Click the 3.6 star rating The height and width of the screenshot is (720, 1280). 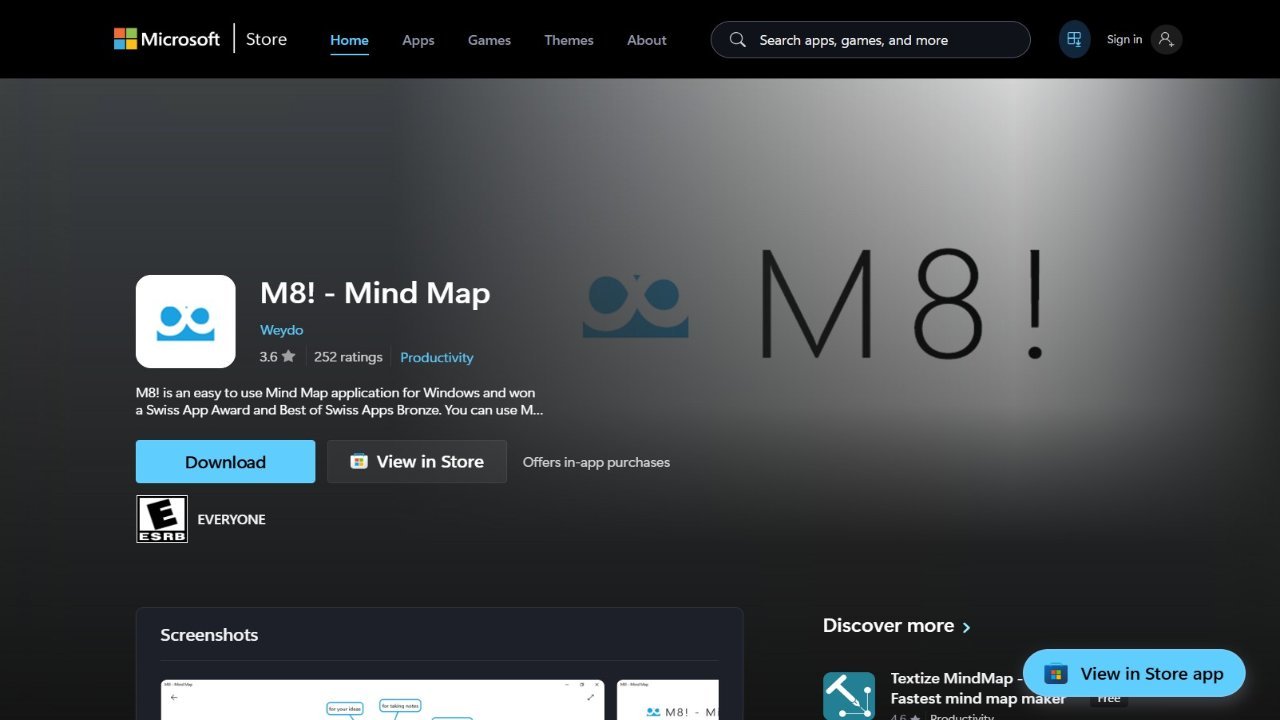coord(277,357)
